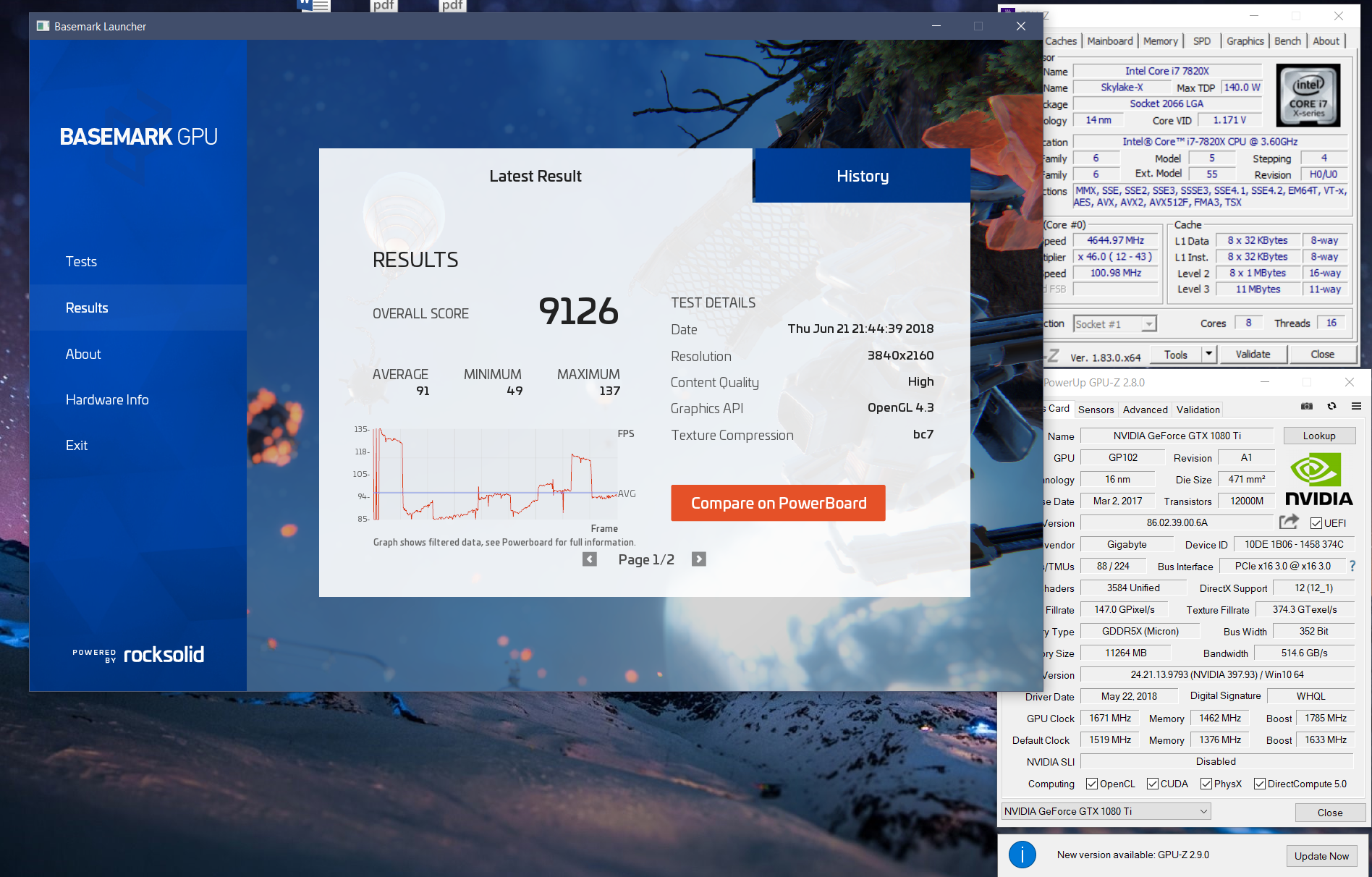Image resolution: width=1372 pixels, height=877 pixels.
Task: Click the FPS frame graph
Action: [x=496, y=474]
